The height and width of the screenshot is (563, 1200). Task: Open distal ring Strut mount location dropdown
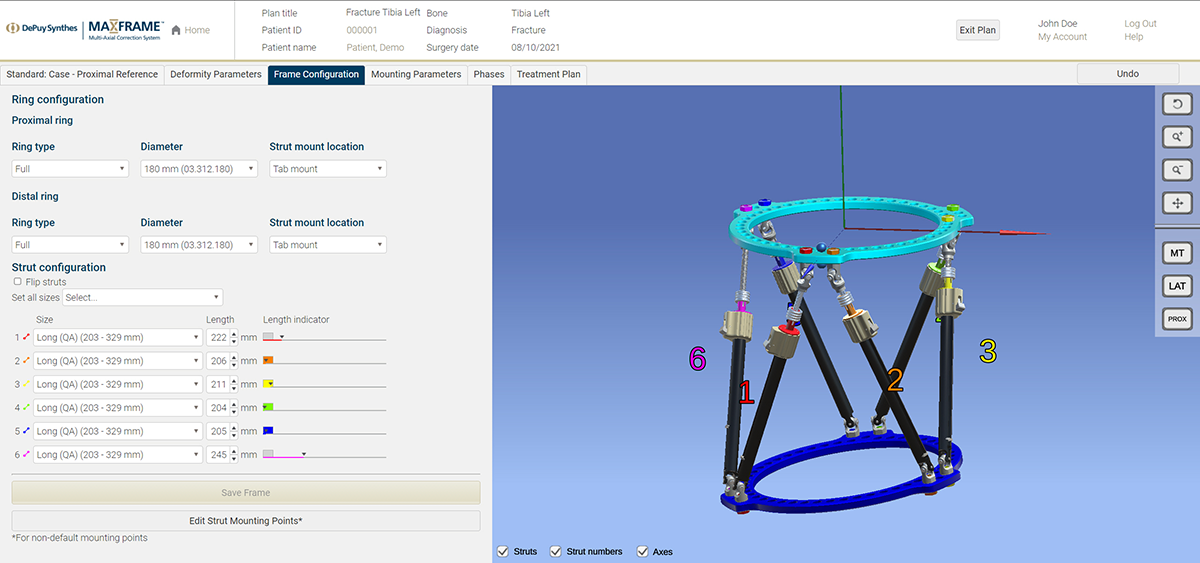click(x=328, y=245)
